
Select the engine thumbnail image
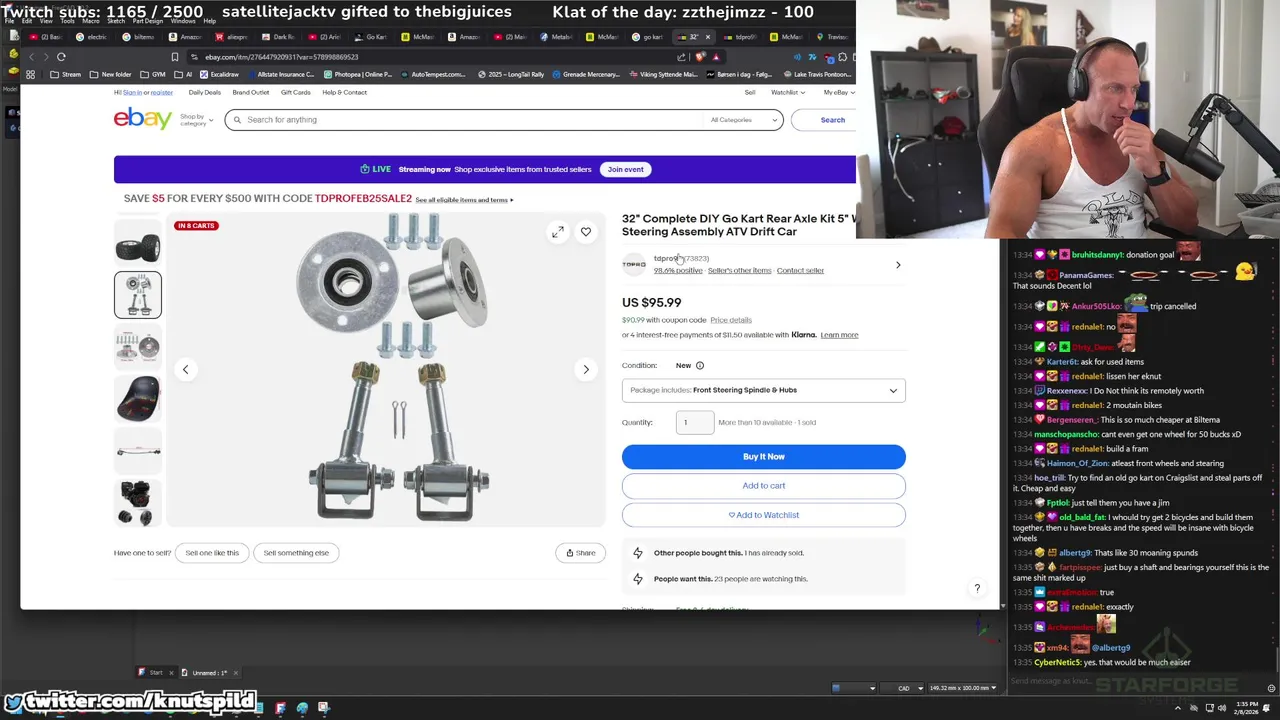point(138,503)
